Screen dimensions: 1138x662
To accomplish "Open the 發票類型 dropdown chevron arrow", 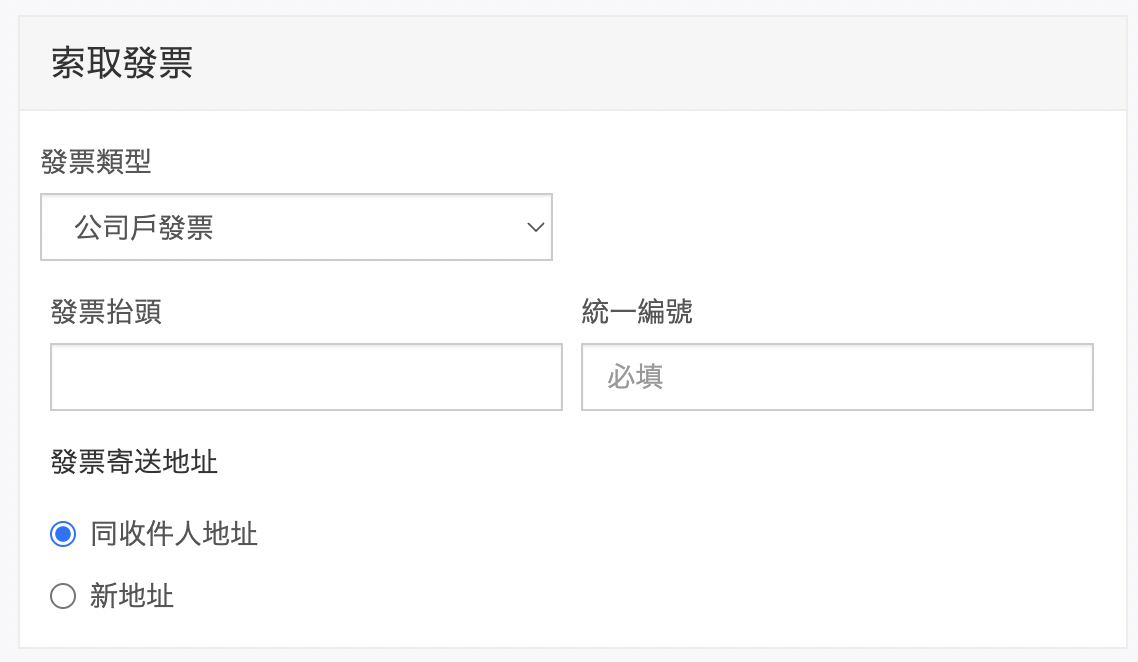I will [x=536, y=228].
